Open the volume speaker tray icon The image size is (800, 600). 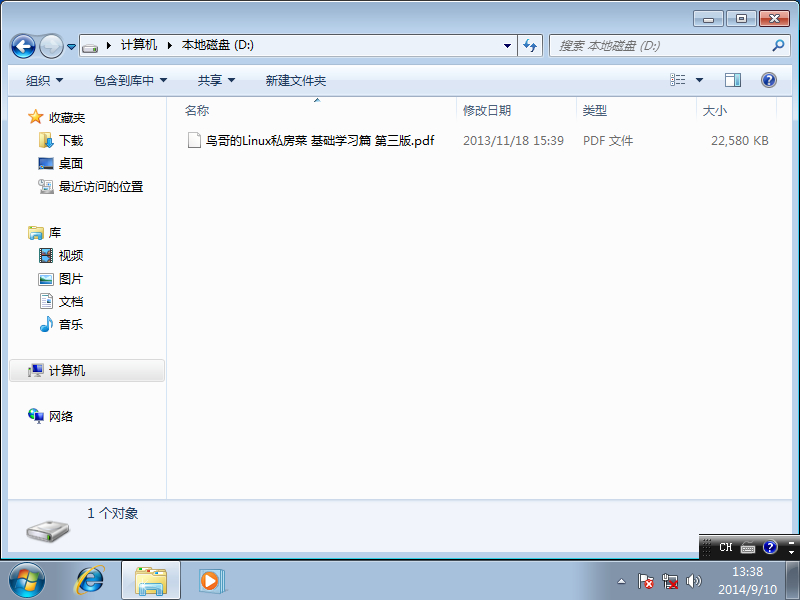click(694, 581)
